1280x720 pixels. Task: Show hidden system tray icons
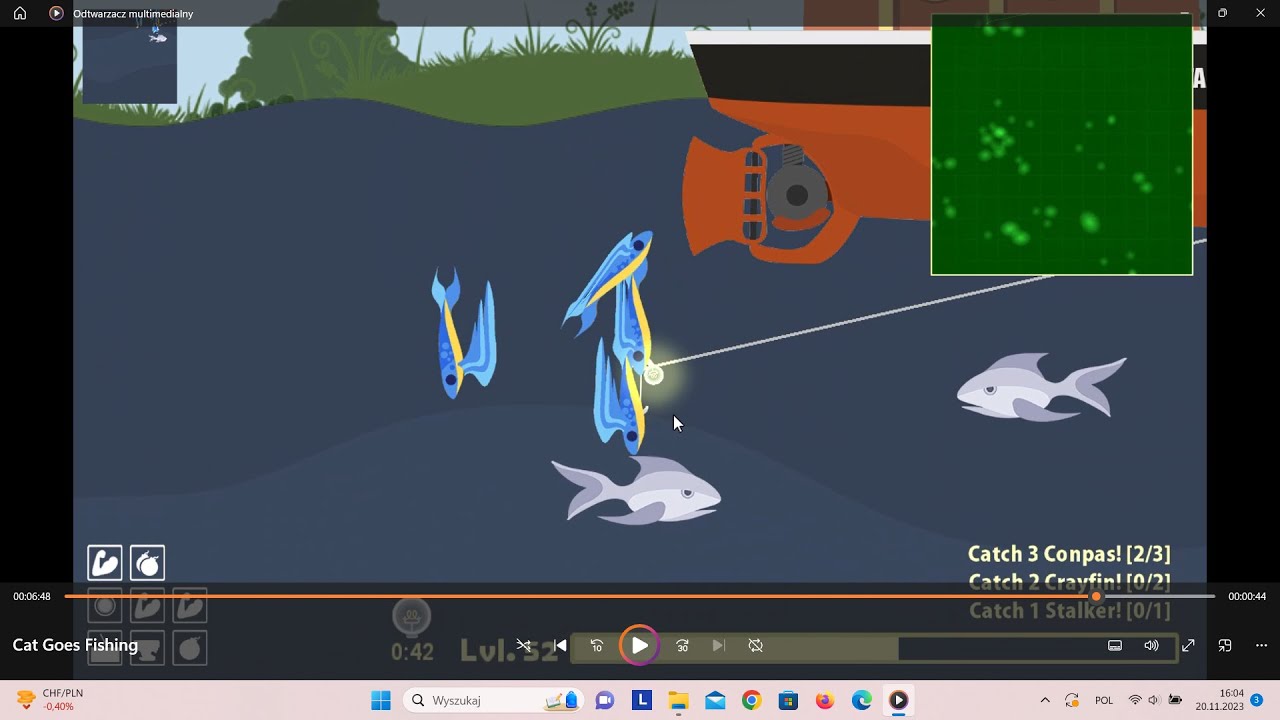1045,700
